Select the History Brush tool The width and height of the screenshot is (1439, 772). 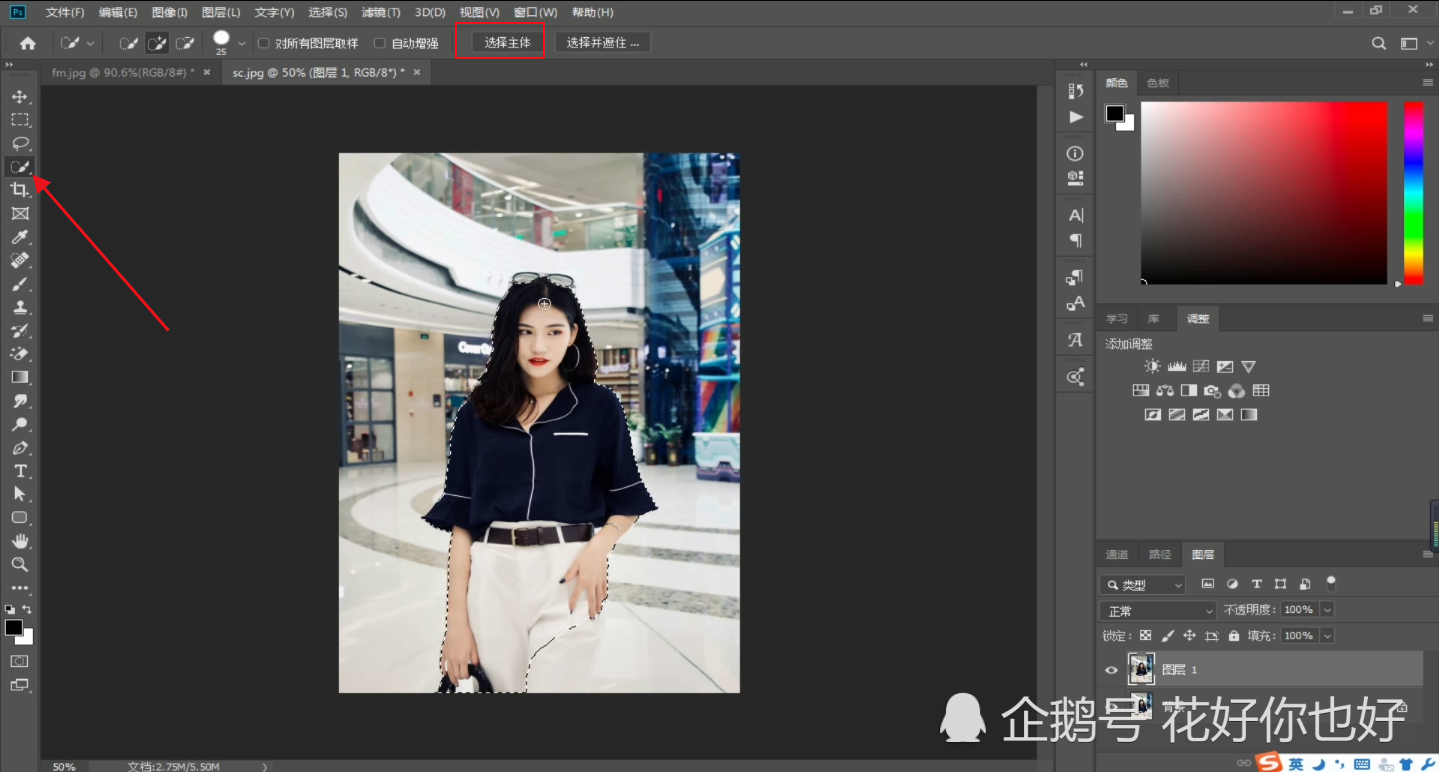point(19,331)
